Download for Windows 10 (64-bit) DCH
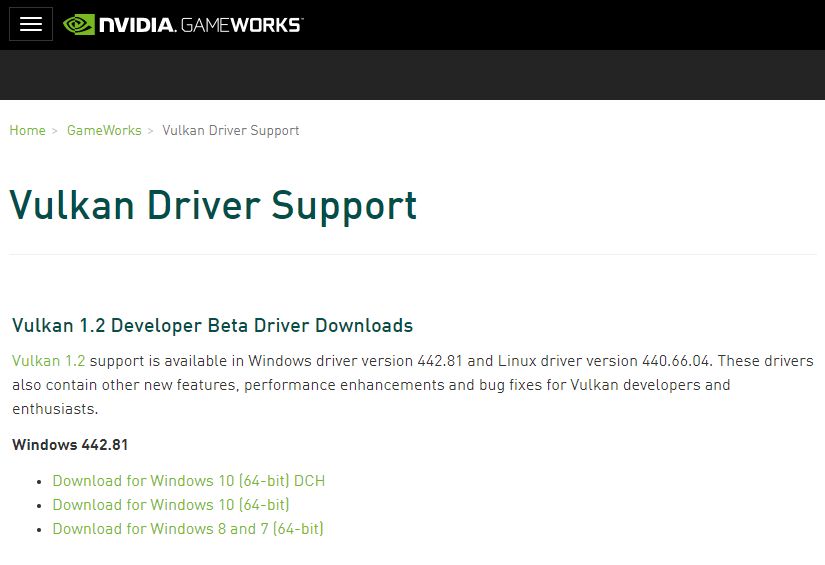Viewport: 825px width, 565px height. [189, 481]
